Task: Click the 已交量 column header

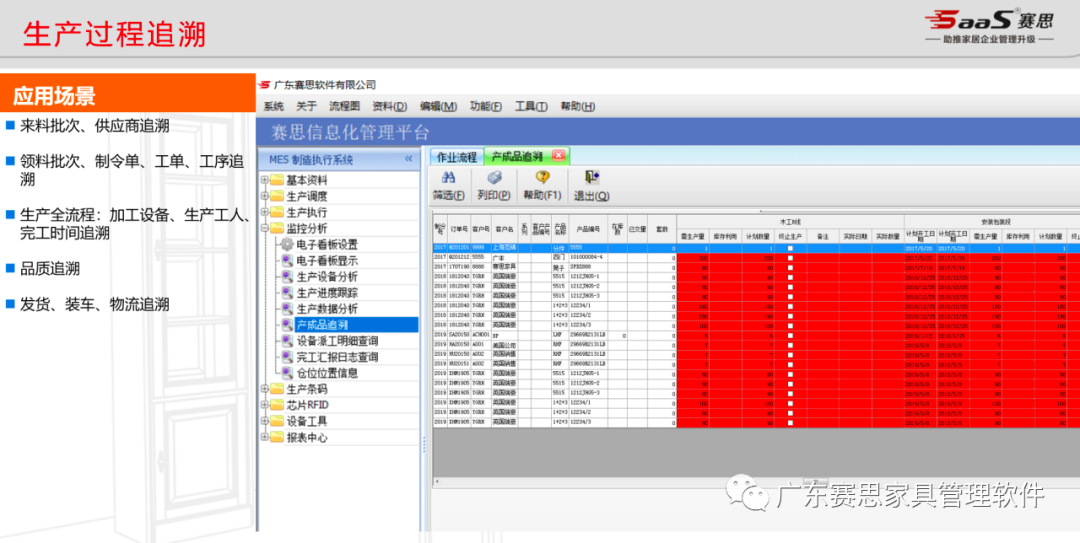Action: 637,228
